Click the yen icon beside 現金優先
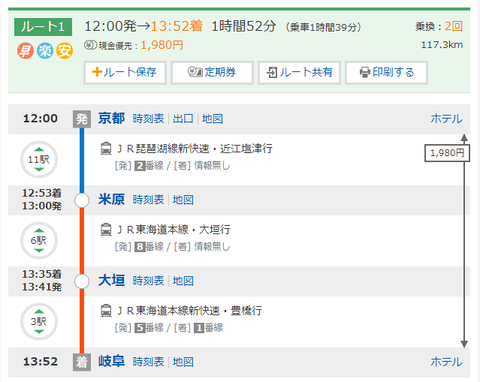 click(90, 45)
